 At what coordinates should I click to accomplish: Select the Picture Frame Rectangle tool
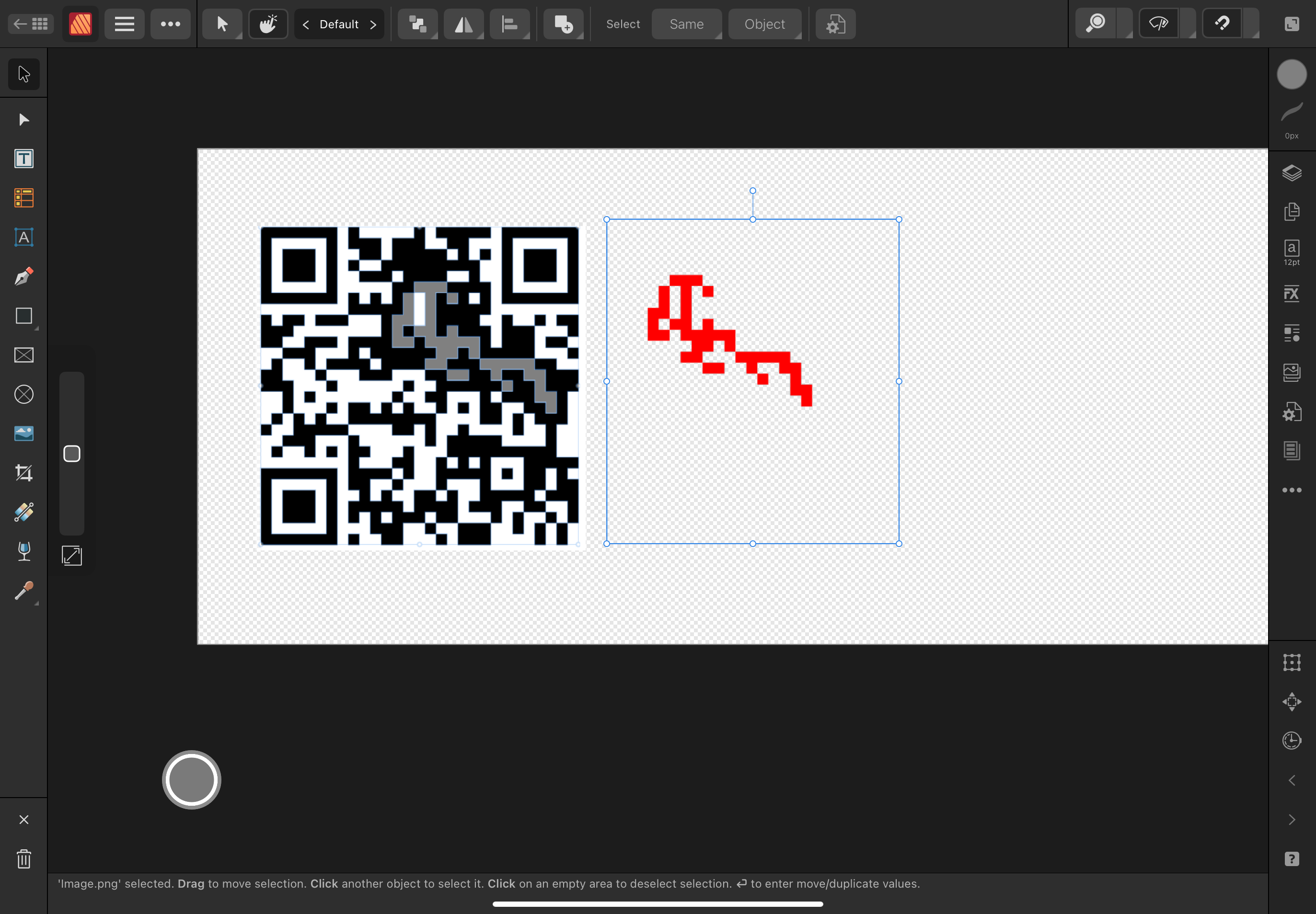[x=24, y=355]
